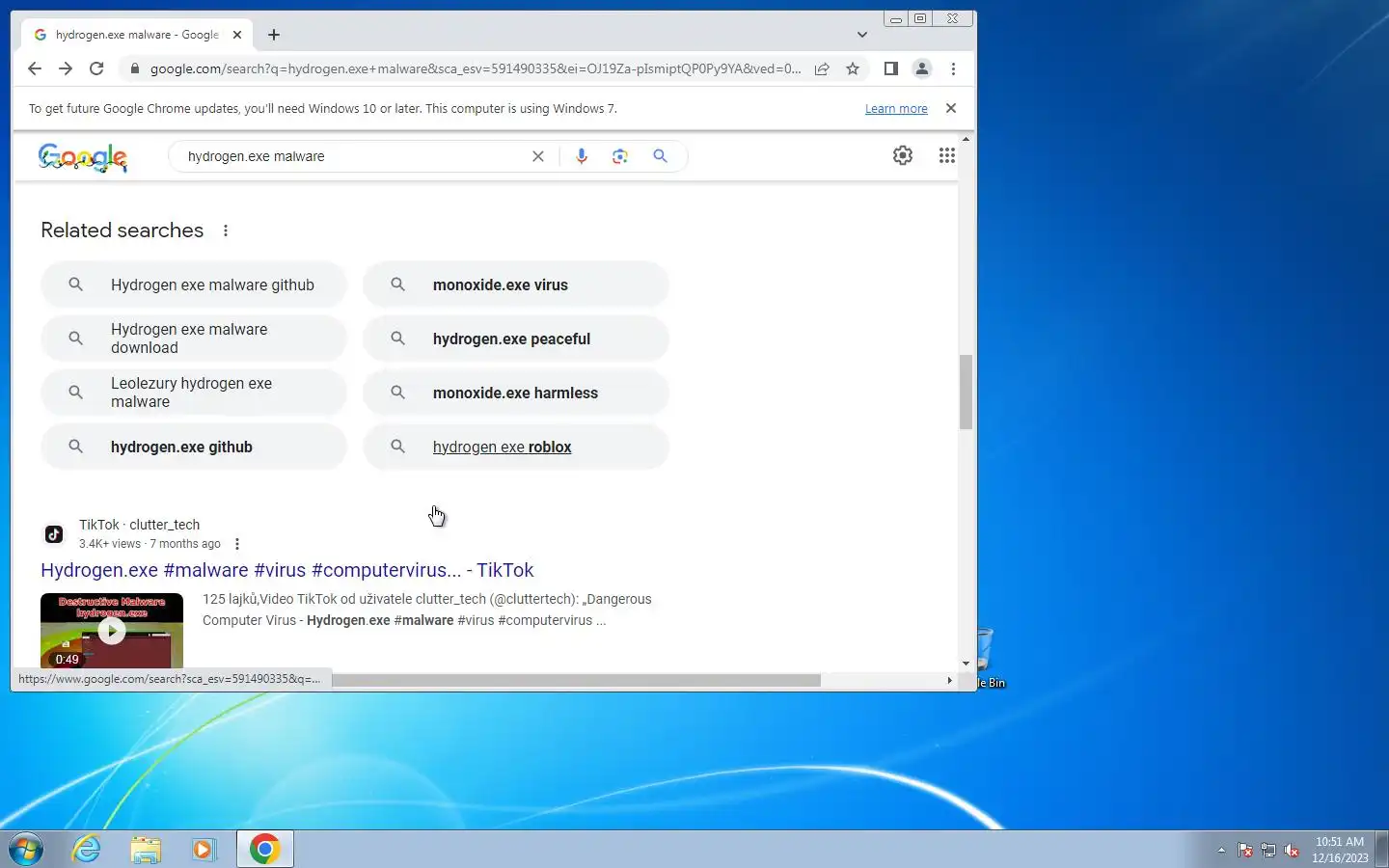Image resolution: width=1389 pixels, height=868 pixels.
Task: Open Chrome side panel
Action: click(891, 68)
